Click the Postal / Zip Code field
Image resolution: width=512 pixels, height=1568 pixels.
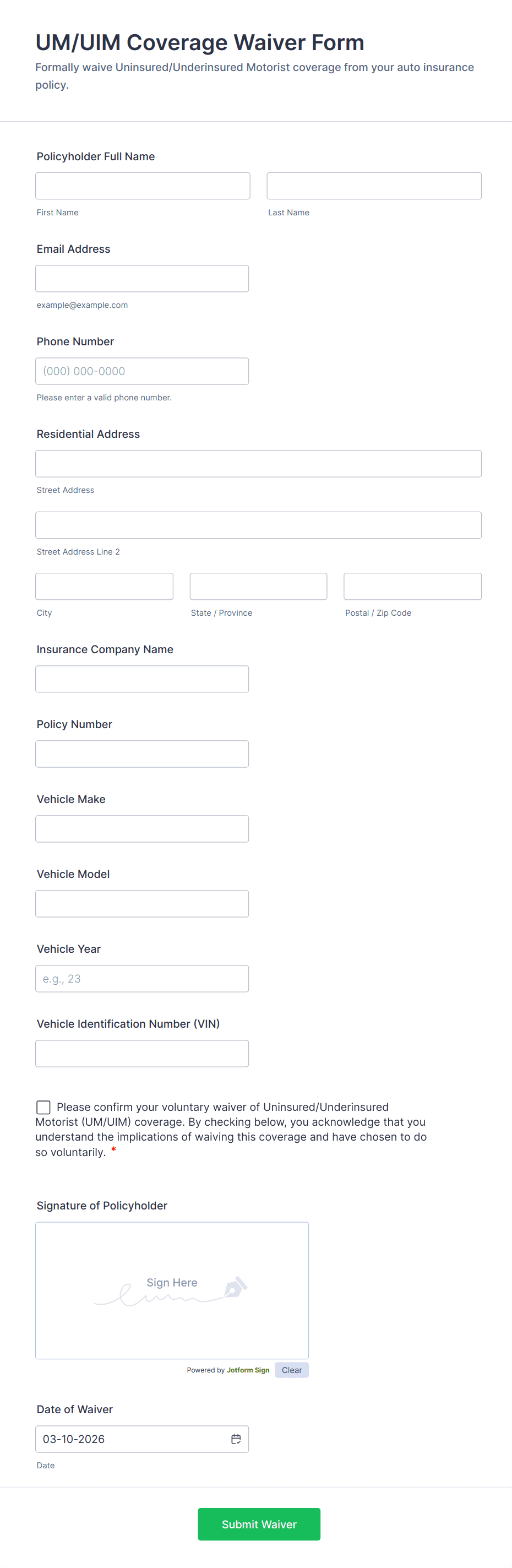coord(412,586)
